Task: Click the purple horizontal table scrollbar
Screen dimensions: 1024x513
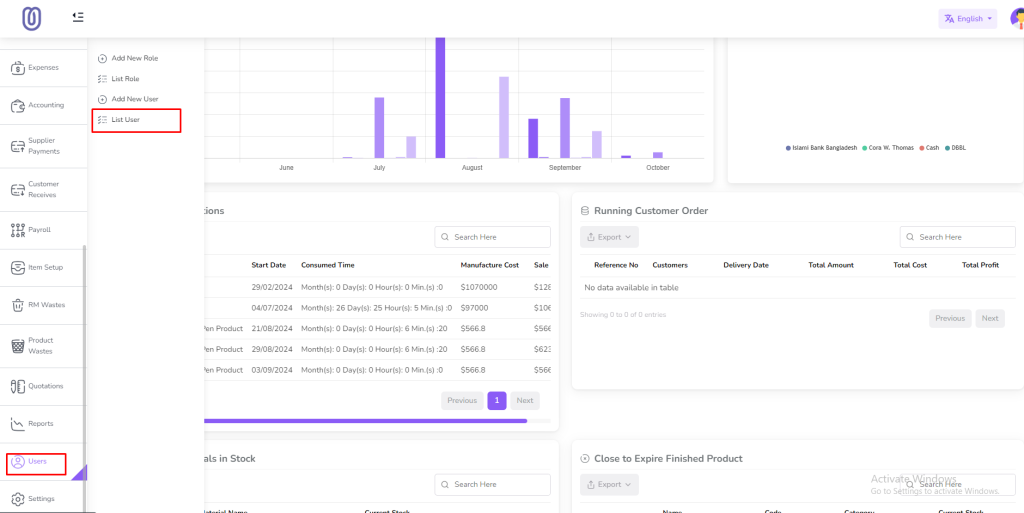Action: [366, 421]
